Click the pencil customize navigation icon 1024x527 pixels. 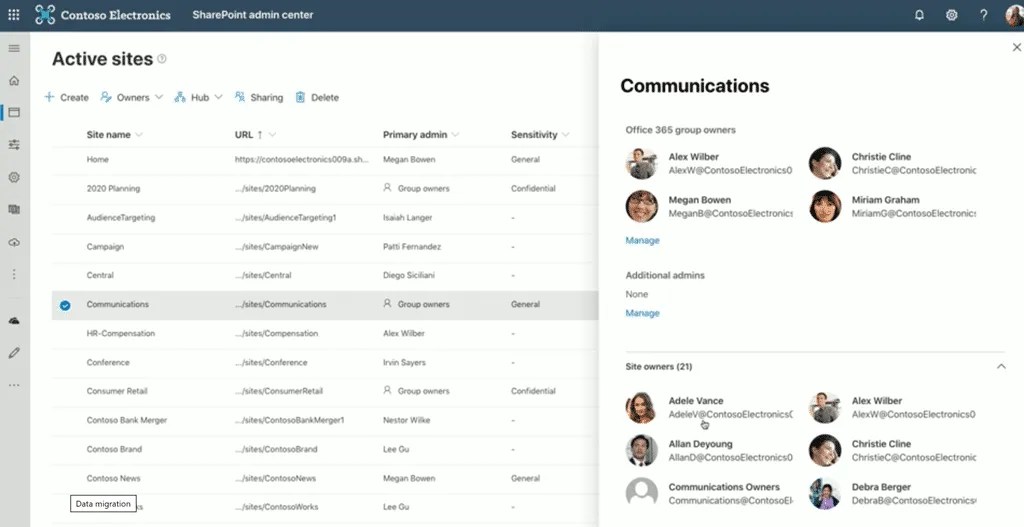coord(14,353)
